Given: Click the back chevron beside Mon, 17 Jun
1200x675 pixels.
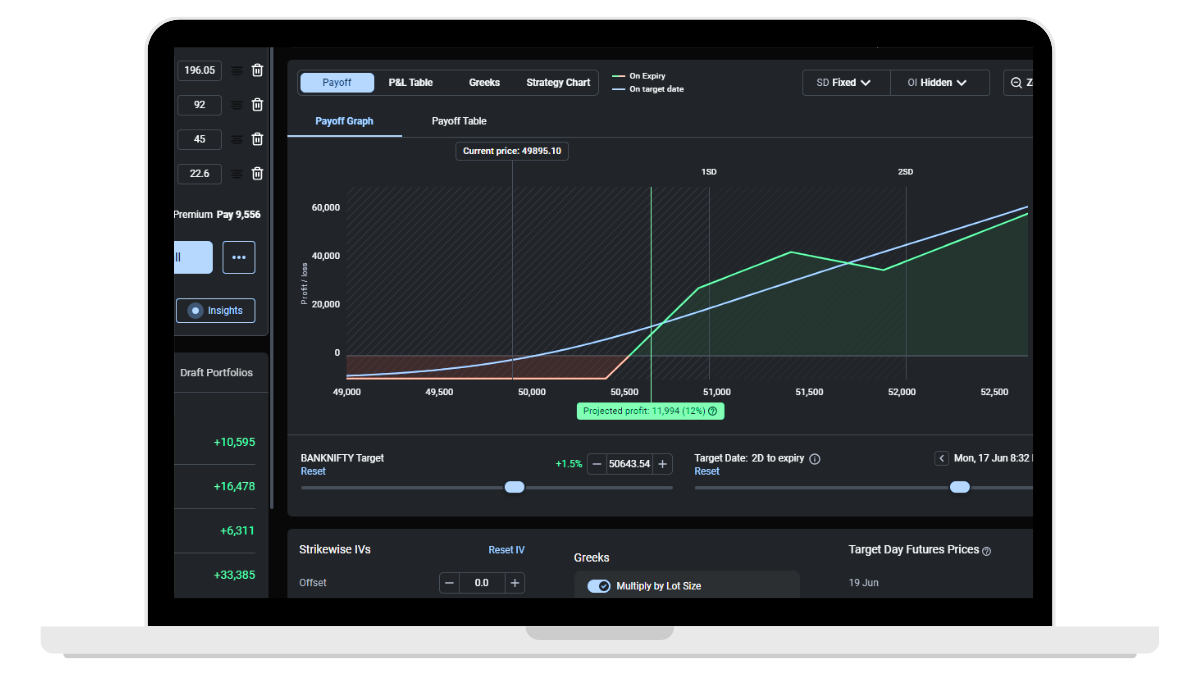Looking at the screenshot, I should tap(941, 458).
